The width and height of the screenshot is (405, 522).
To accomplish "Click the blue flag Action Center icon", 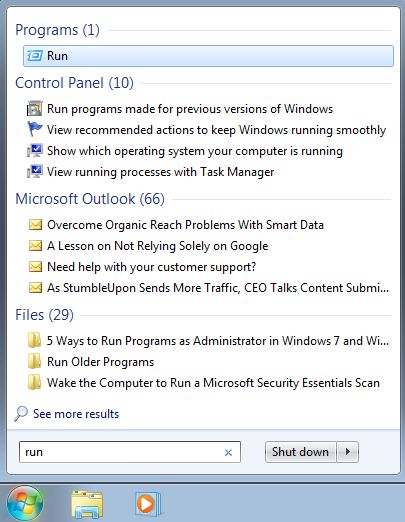I will coord(35,129).
